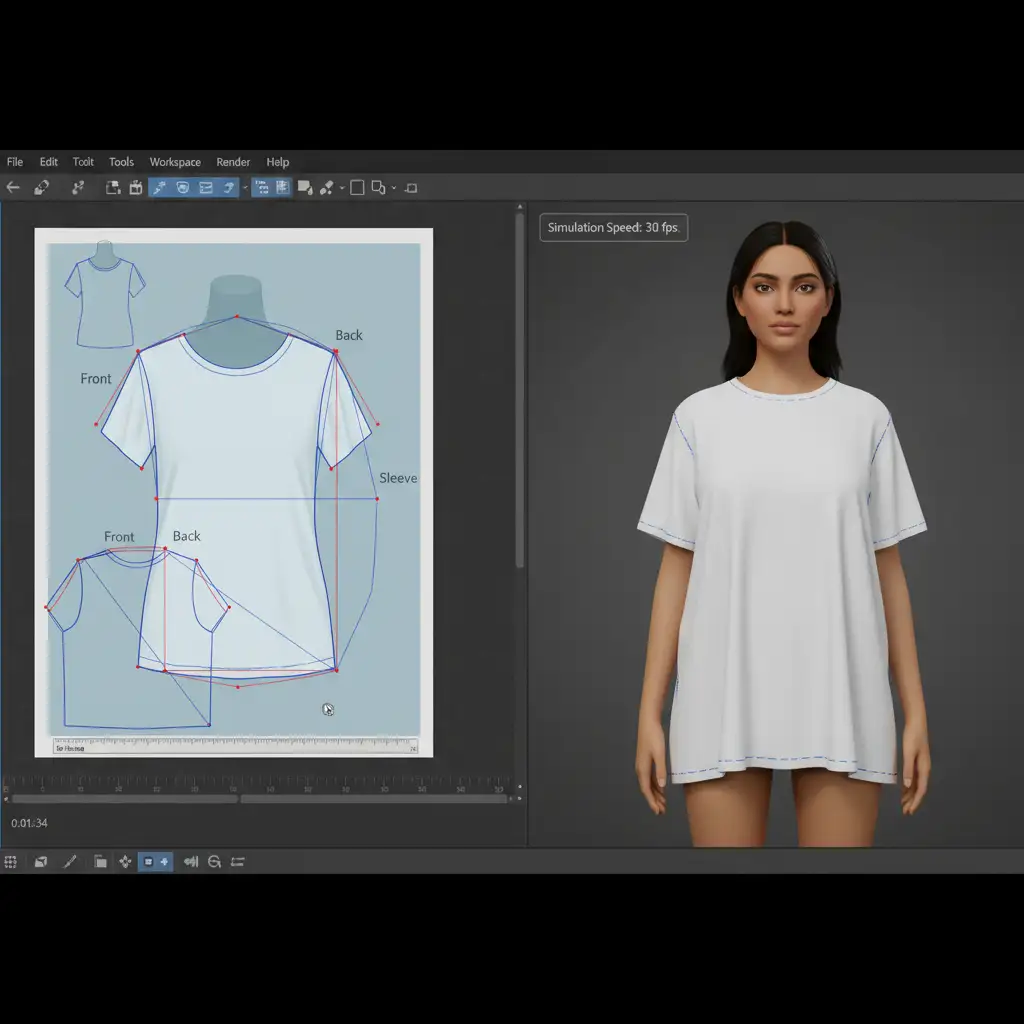1024x1024 pixels.
Task: Open the Workspace menu
Action: [175, 162]
